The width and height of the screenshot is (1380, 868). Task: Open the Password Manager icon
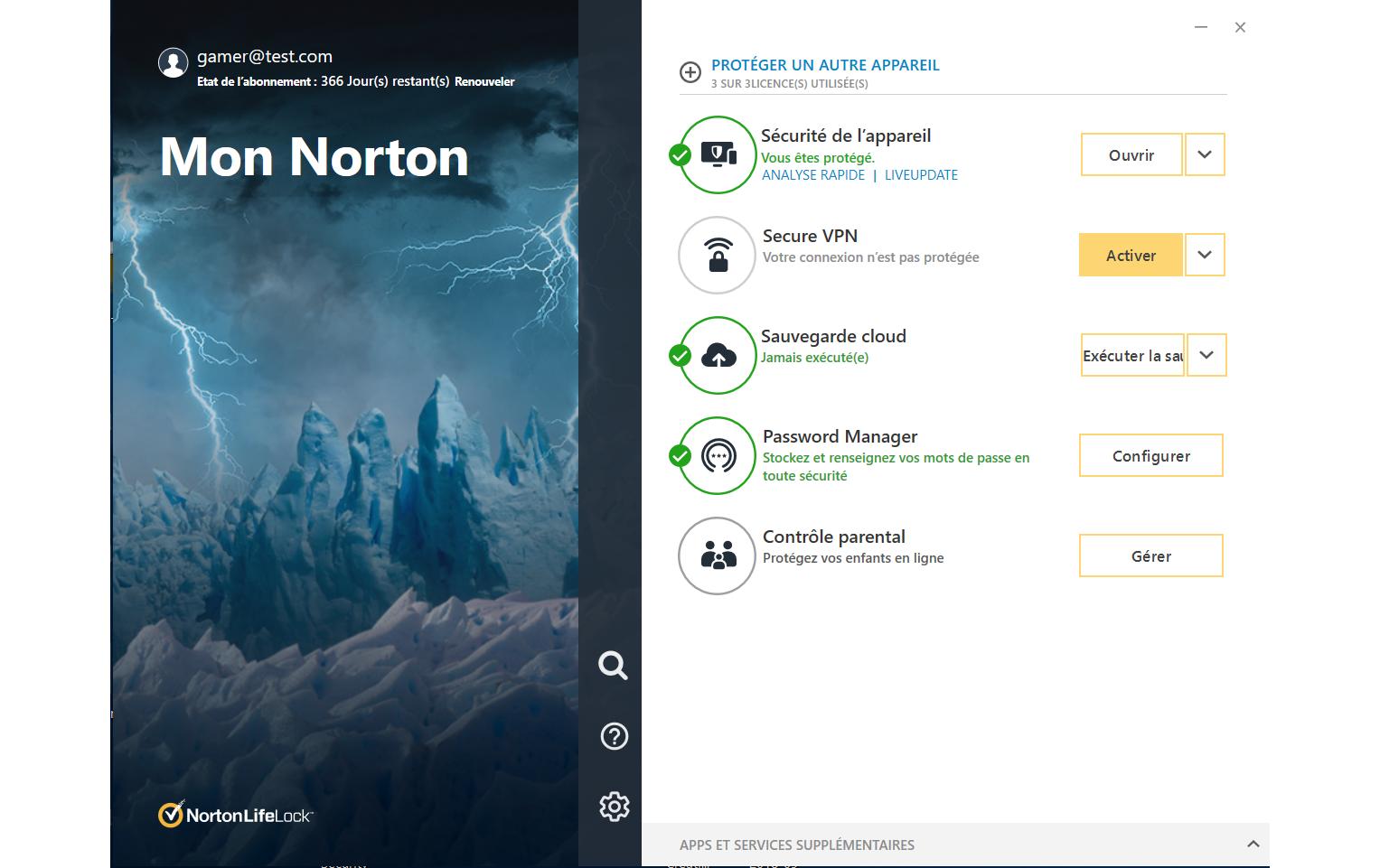pos(717,455)
